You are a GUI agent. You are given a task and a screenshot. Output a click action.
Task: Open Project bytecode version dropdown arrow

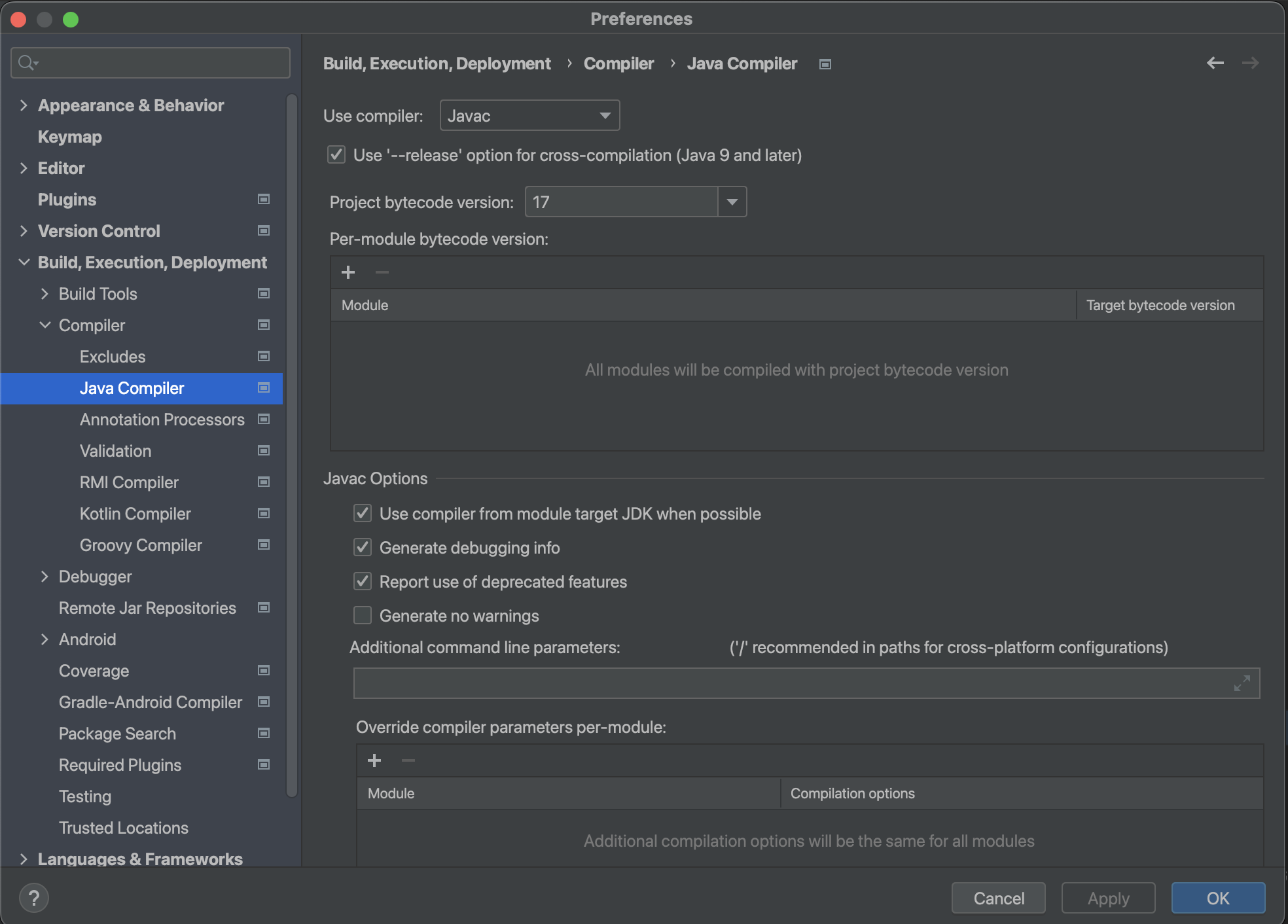(x=732, y=202)
